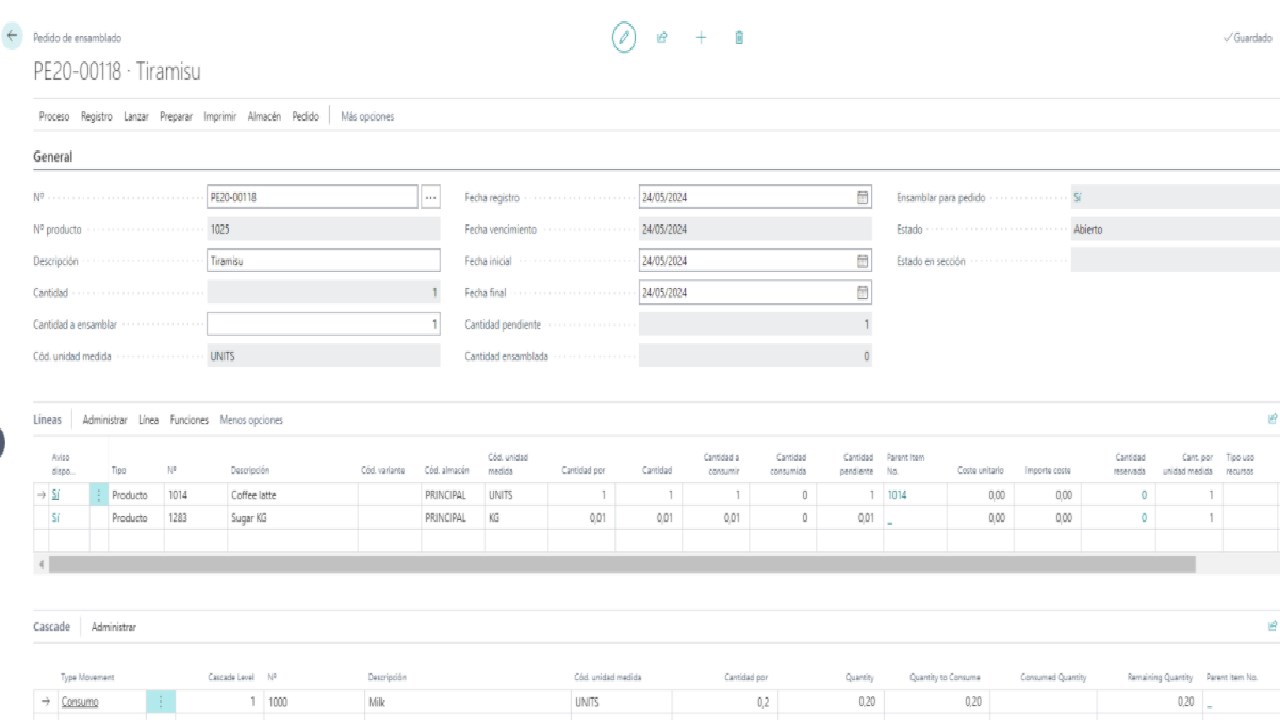The image size is (1280, 720).
Task: Select the KG unit cell on Sugar row
Action: (516, 518)
